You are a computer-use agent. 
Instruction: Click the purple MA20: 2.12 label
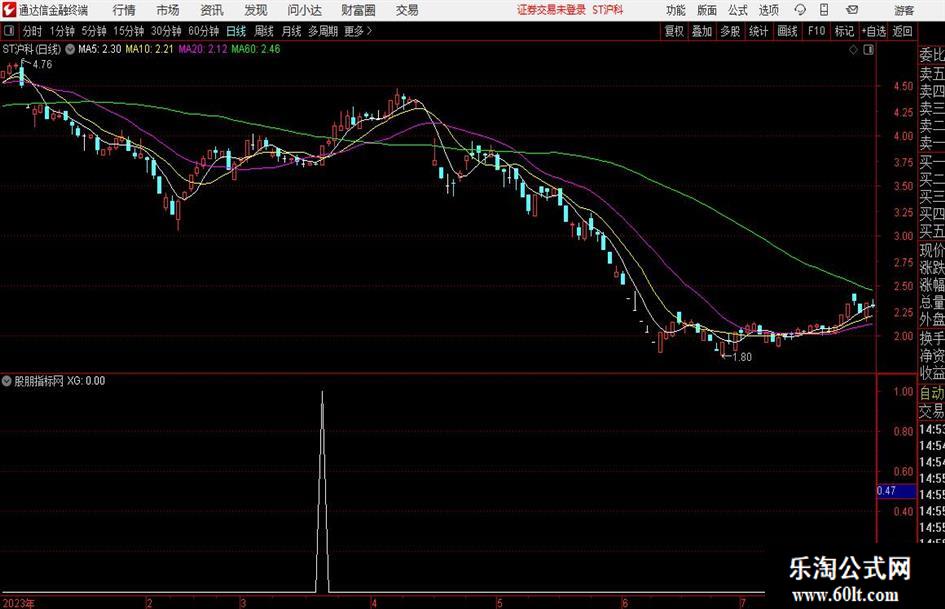pyautogui.click(x=202, y=49)
